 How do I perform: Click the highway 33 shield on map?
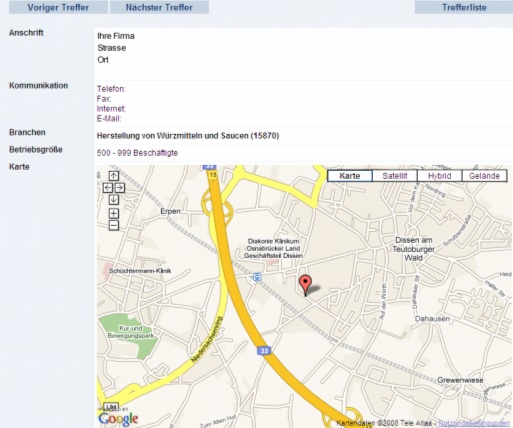(264, 351)
